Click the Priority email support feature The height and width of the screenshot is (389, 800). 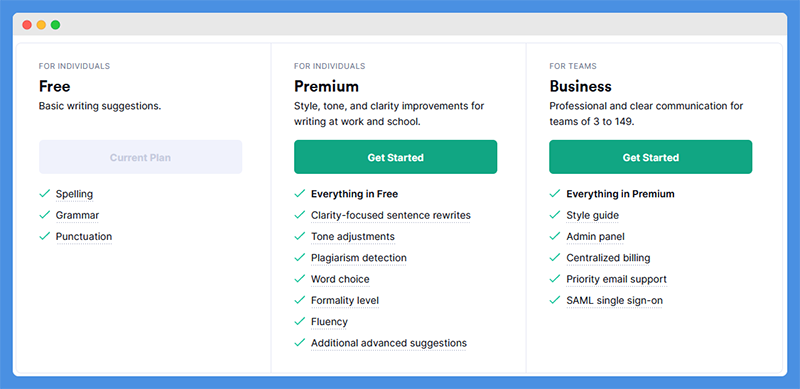616,279
